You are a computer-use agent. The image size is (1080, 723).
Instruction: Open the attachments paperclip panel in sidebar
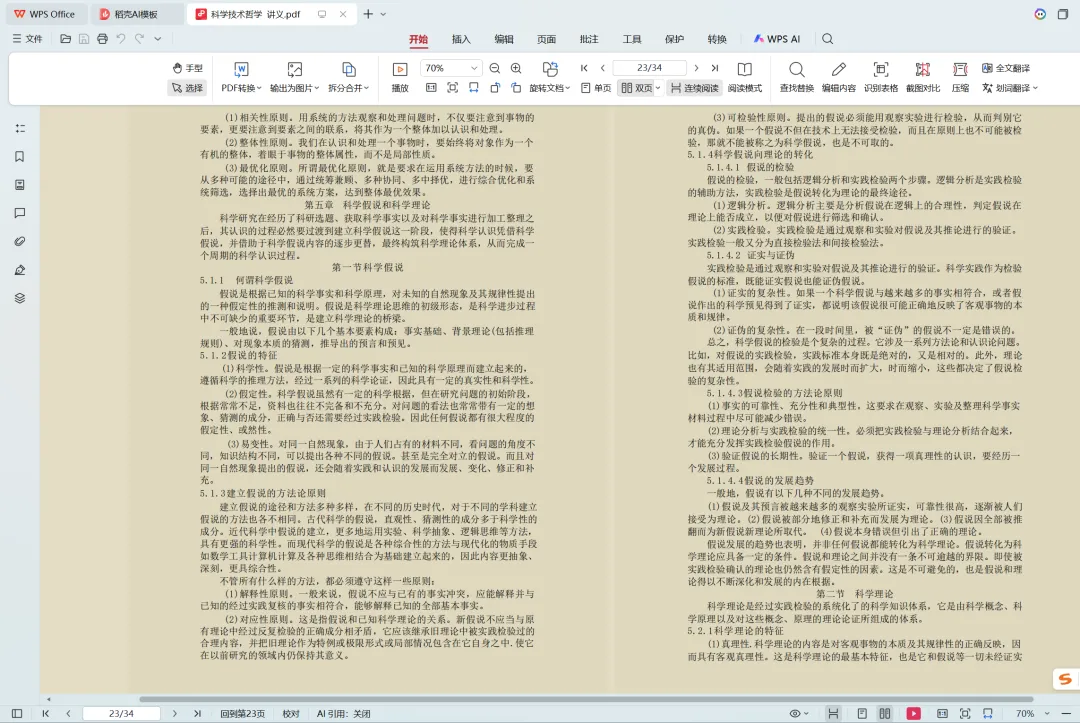(x=20, y=242)
